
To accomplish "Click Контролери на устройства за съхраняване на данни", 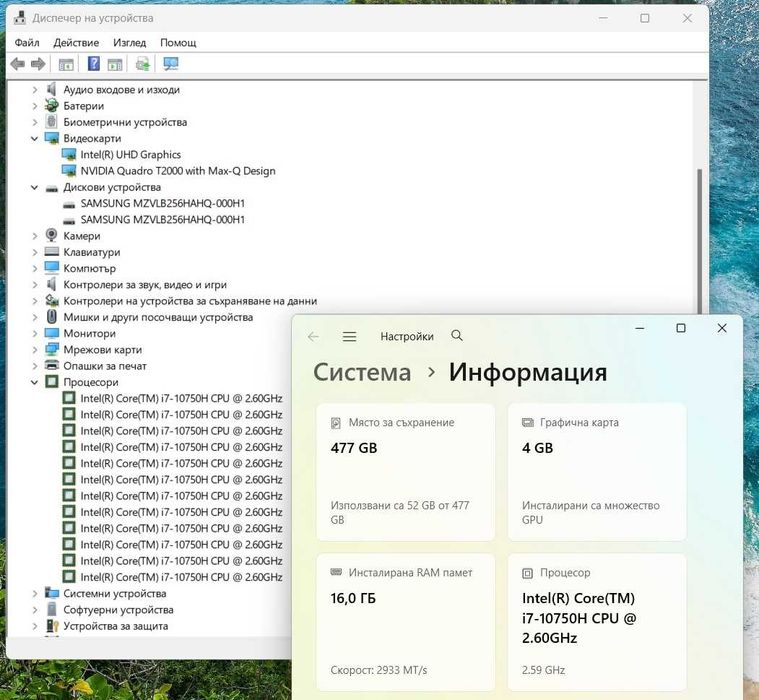I will coord(190,301).
